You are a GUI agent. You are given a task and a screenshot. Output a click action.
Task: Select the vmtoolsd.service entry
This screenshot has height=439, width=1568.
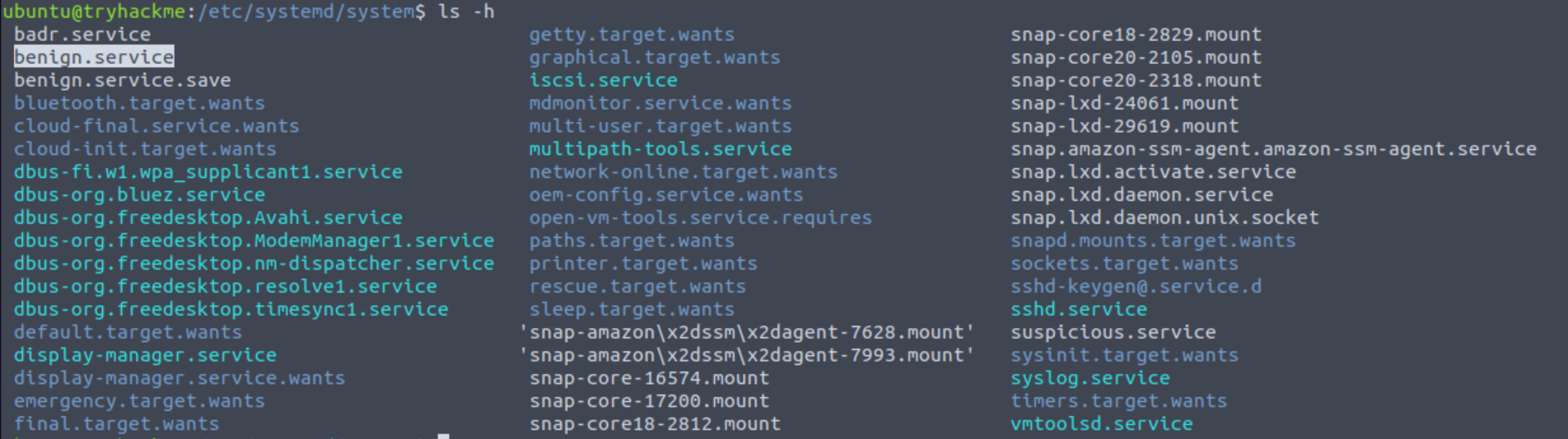(x=1102, y=424)
